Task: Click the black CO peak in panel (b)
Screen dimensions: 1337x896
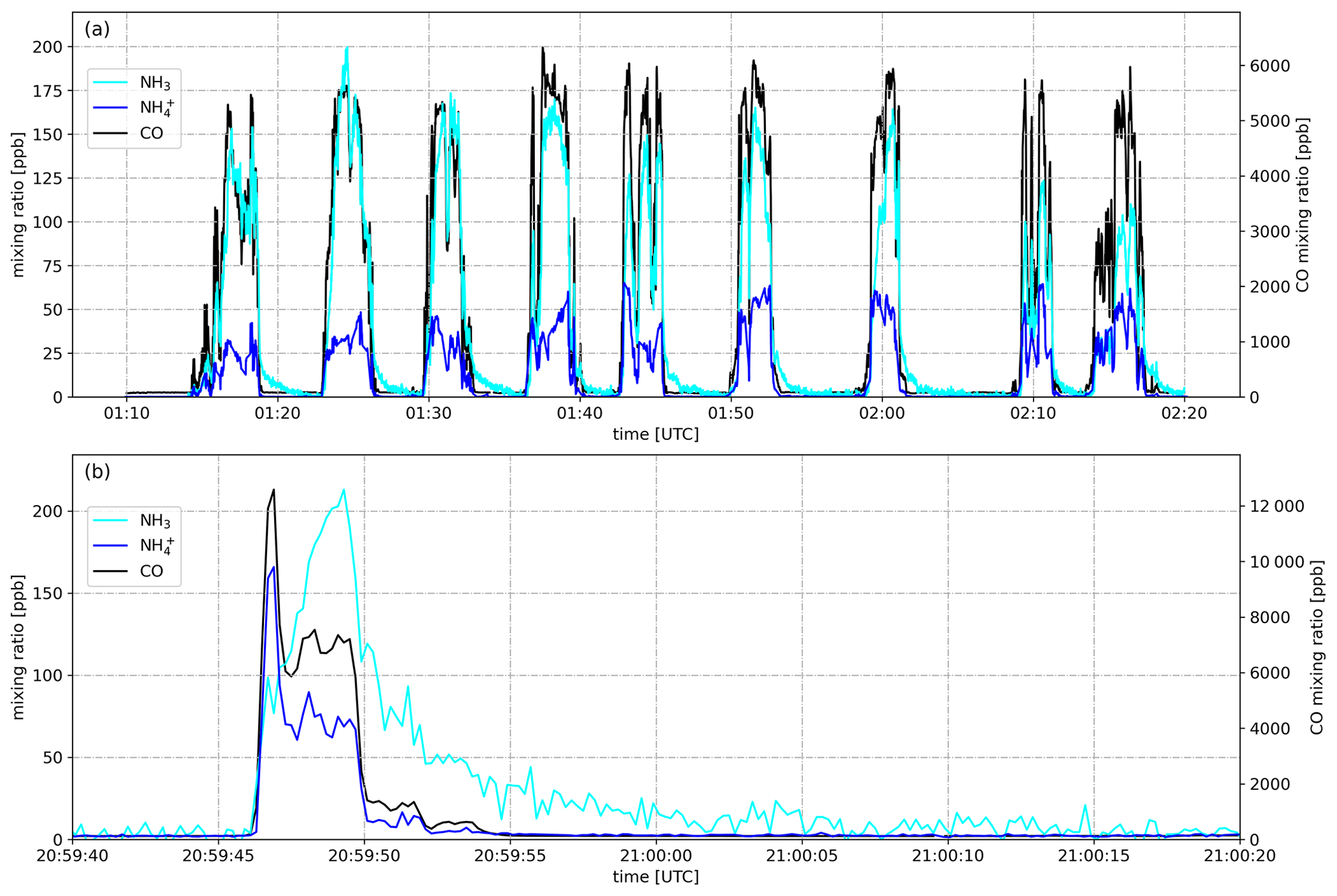Action: coord(273,490)
